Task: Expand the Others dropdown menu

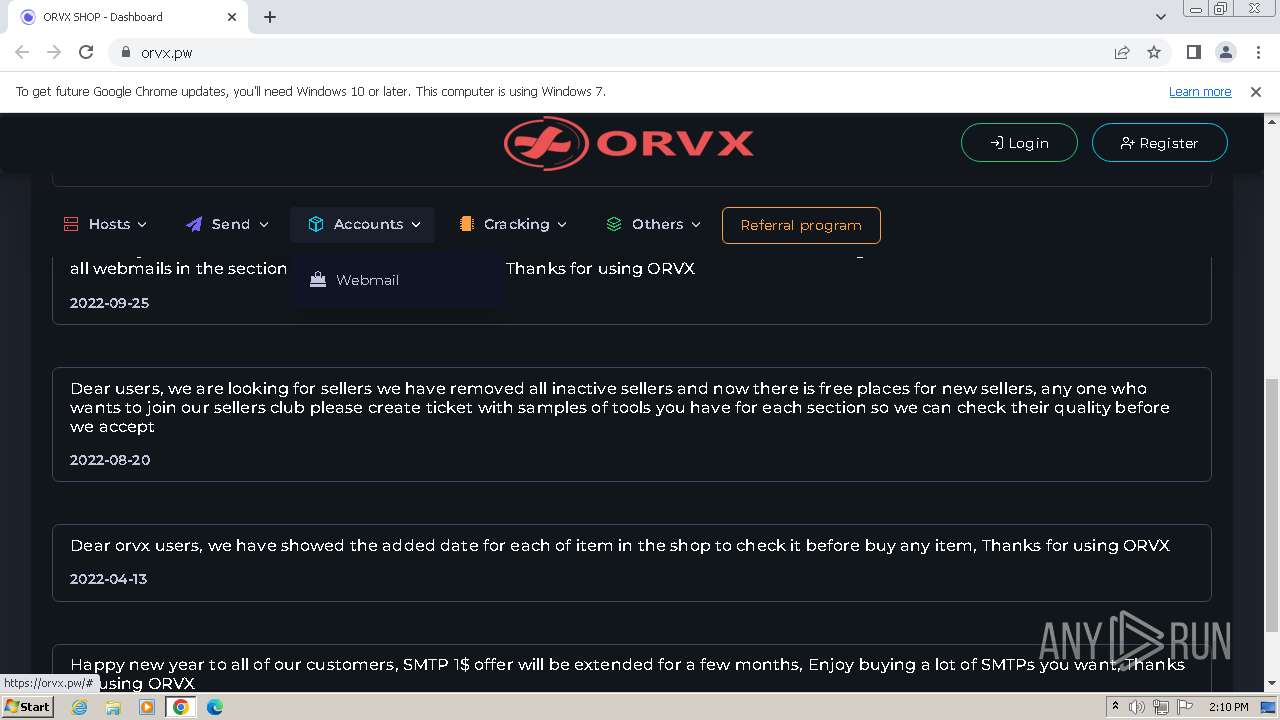Action: (653, 224)
